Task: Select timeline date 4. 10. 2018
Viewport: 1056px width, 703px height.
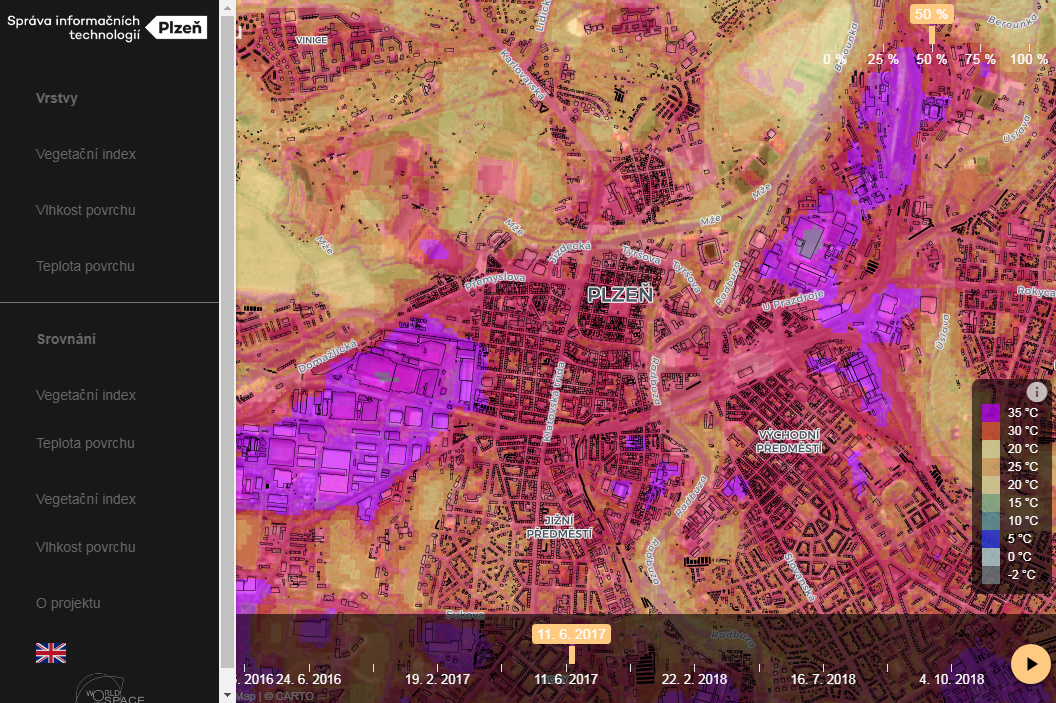Action: (x=952, y=679)
